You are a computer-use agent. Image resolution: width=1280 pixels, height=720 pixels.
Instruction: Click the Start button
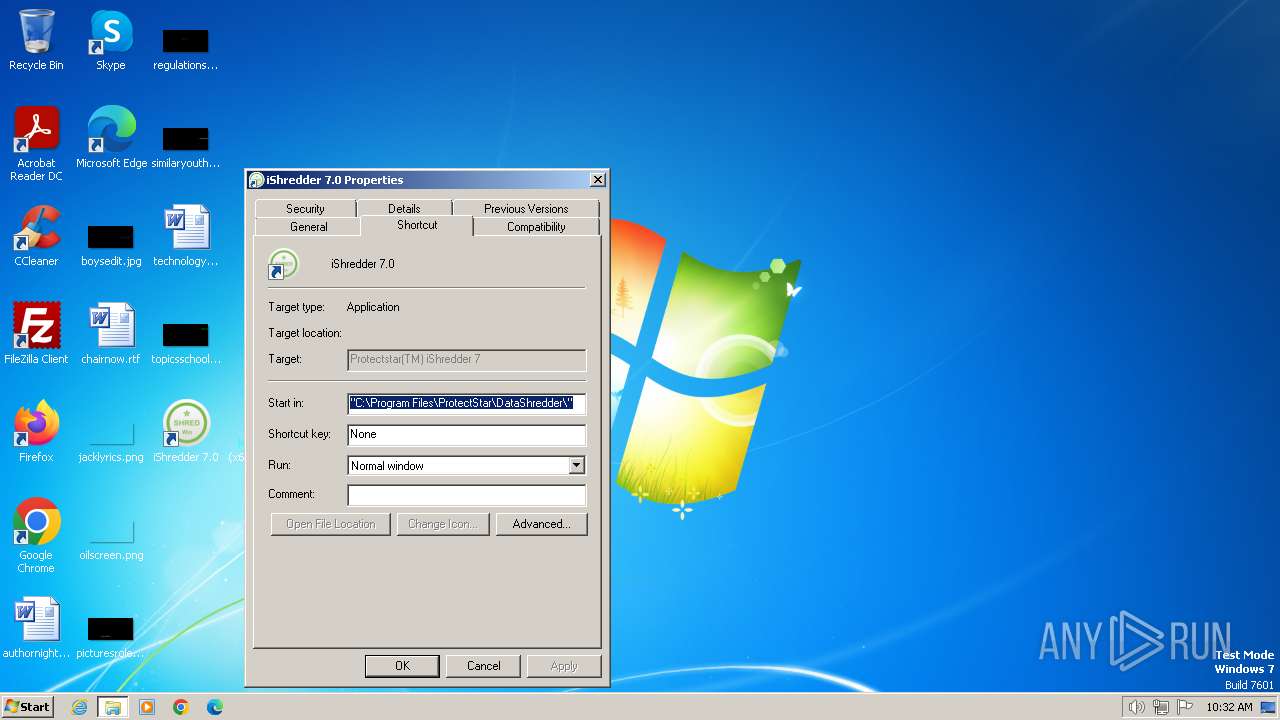coord(27,707)
